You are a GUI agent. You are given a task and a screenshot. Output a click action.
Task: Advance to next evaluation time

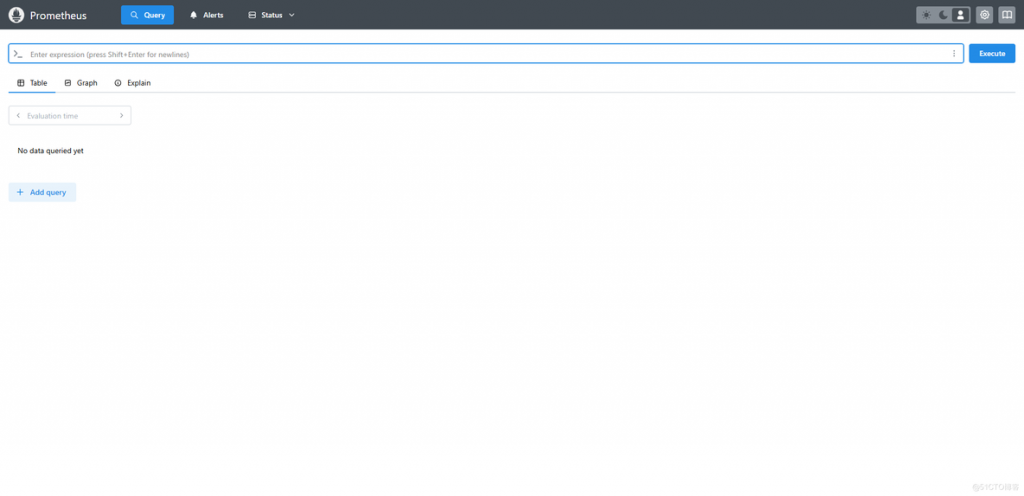click(x=122, y=116)
